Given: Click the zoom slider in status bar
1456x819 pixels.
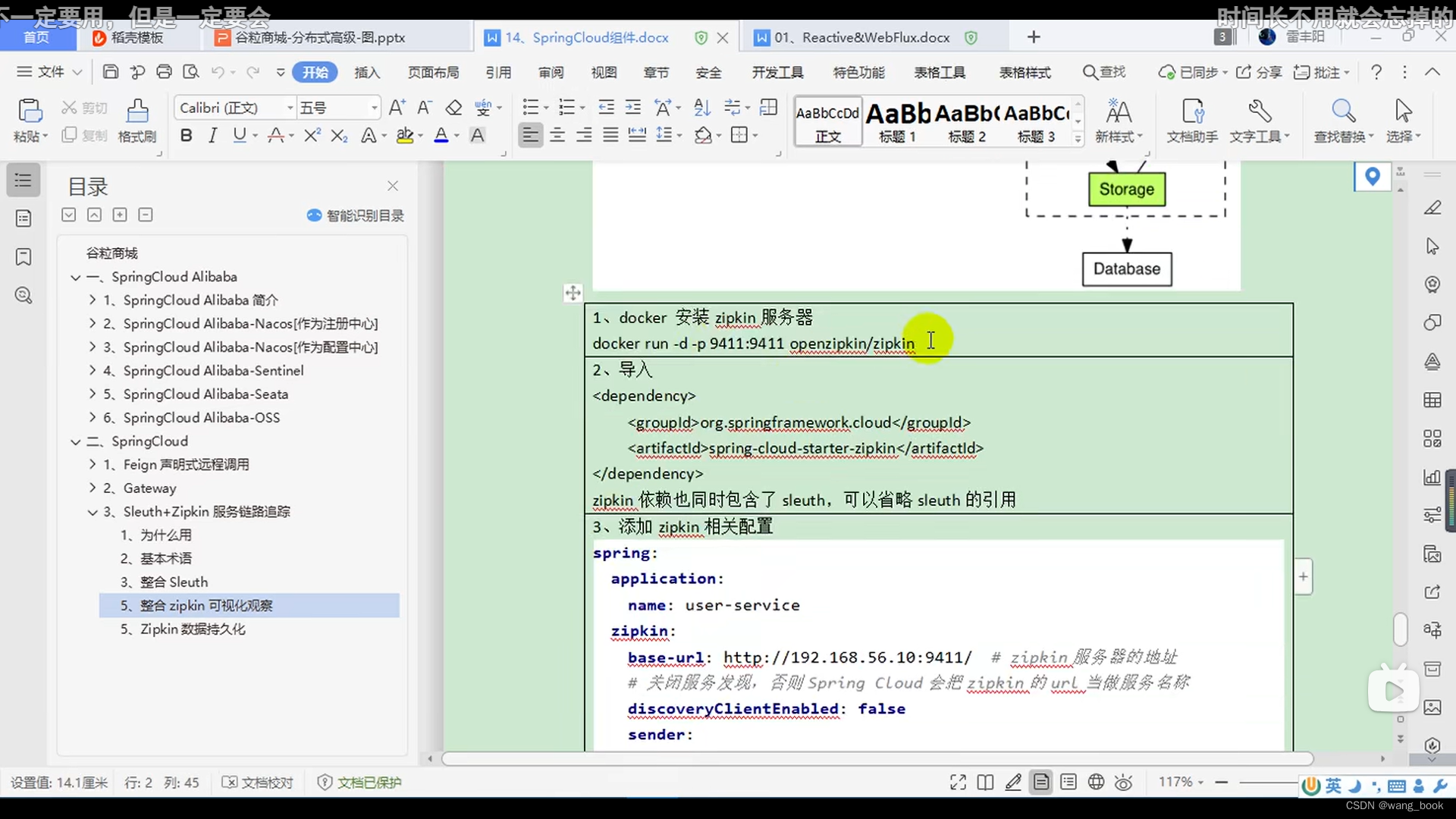Looking at the screenshot, I should [1268, 782].
